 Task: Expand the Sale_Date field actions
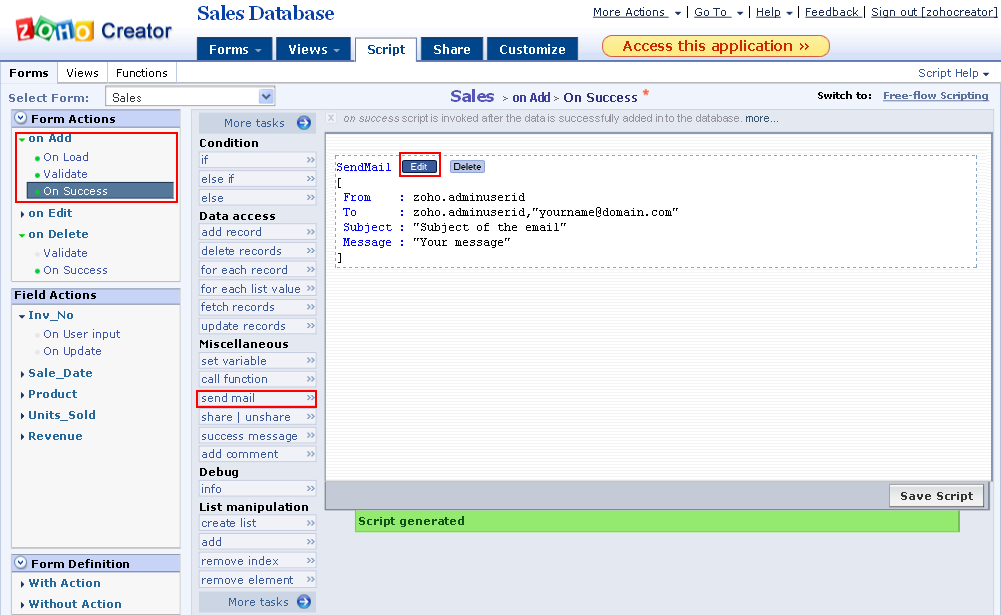pos(23,374)
